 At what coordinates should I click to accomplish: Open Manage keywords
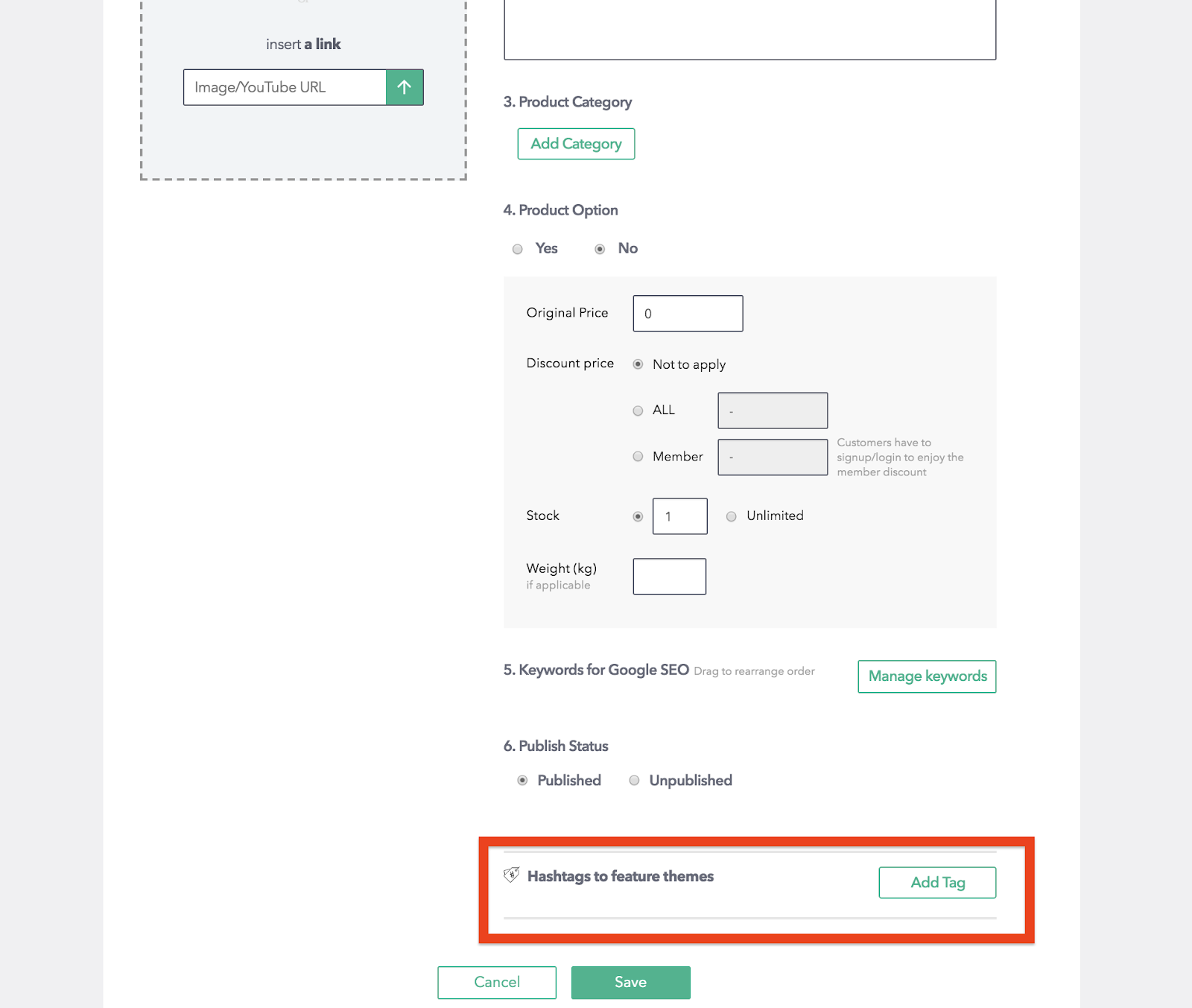click(x=927, y=676)
